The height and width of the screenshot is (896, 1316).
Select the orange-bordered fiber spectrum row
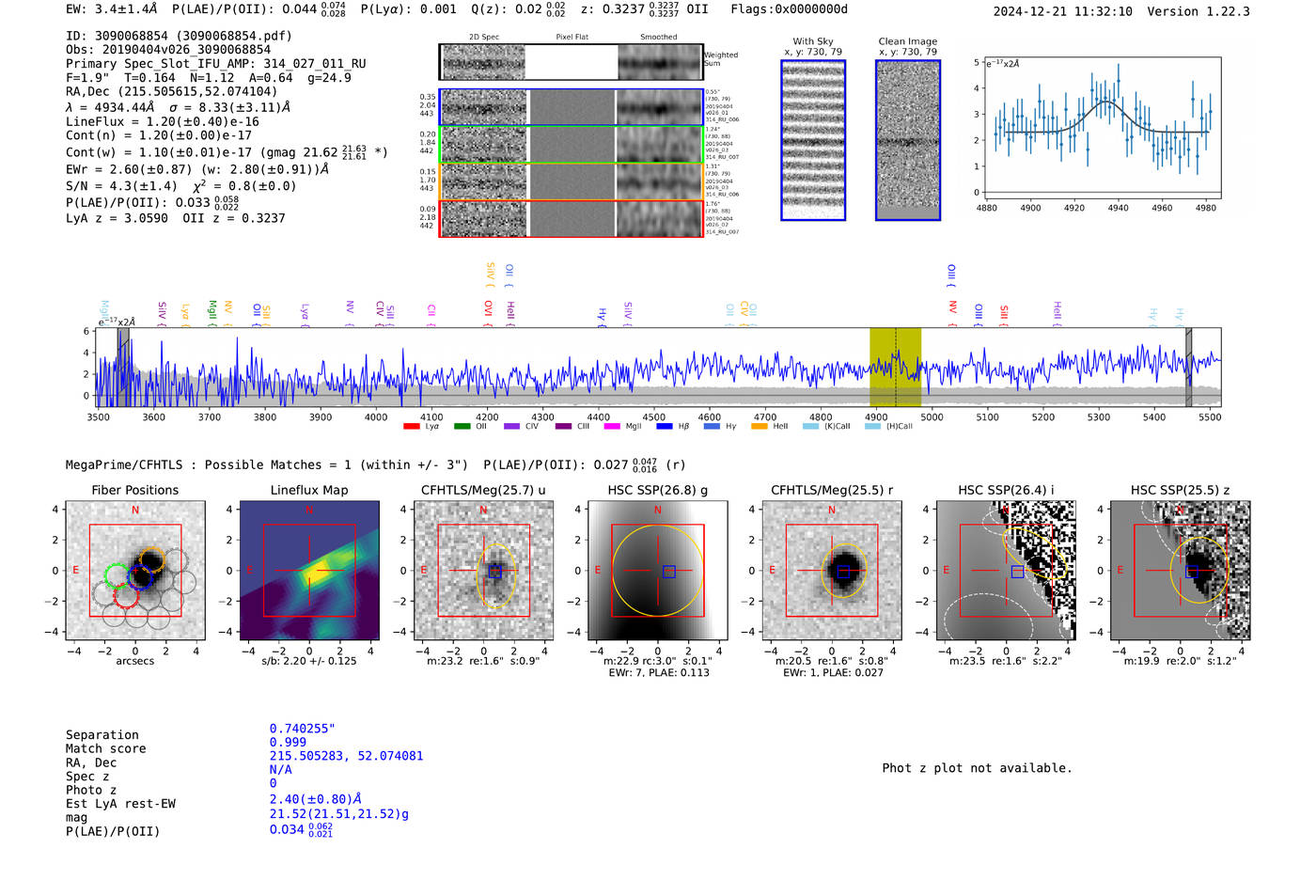pos(571,181)
